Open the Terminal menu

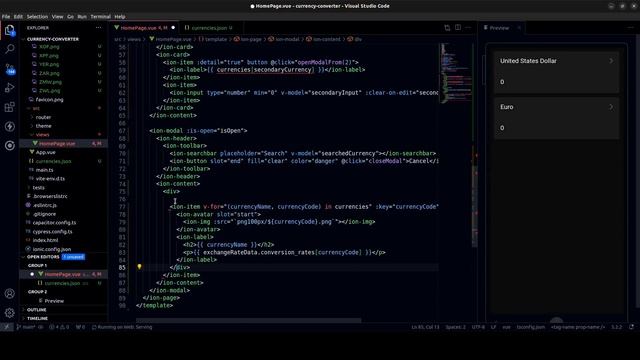pyautogui.click(x=100, y=17)
